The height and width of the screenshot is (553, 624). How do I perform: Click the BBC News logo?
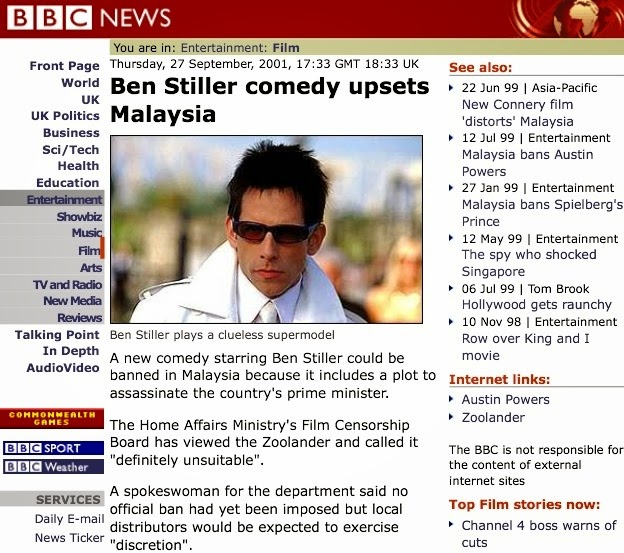point(89,18)
